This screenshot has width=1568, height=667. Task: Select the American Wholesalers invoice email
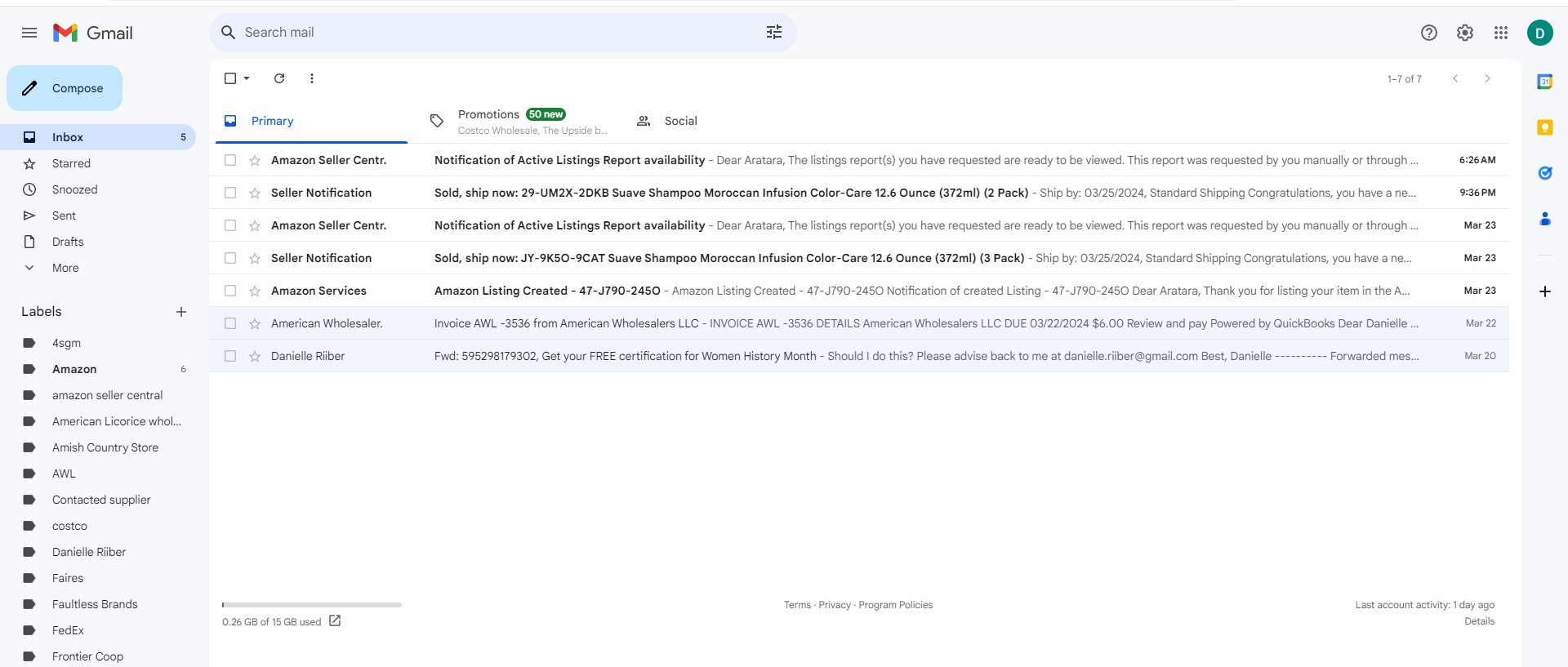(x=230, y=323)
